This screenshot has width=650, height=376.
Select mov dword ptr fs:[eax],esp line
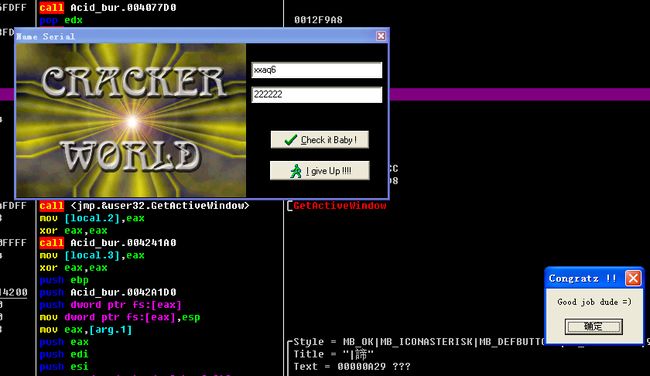[x=120, y=317]
